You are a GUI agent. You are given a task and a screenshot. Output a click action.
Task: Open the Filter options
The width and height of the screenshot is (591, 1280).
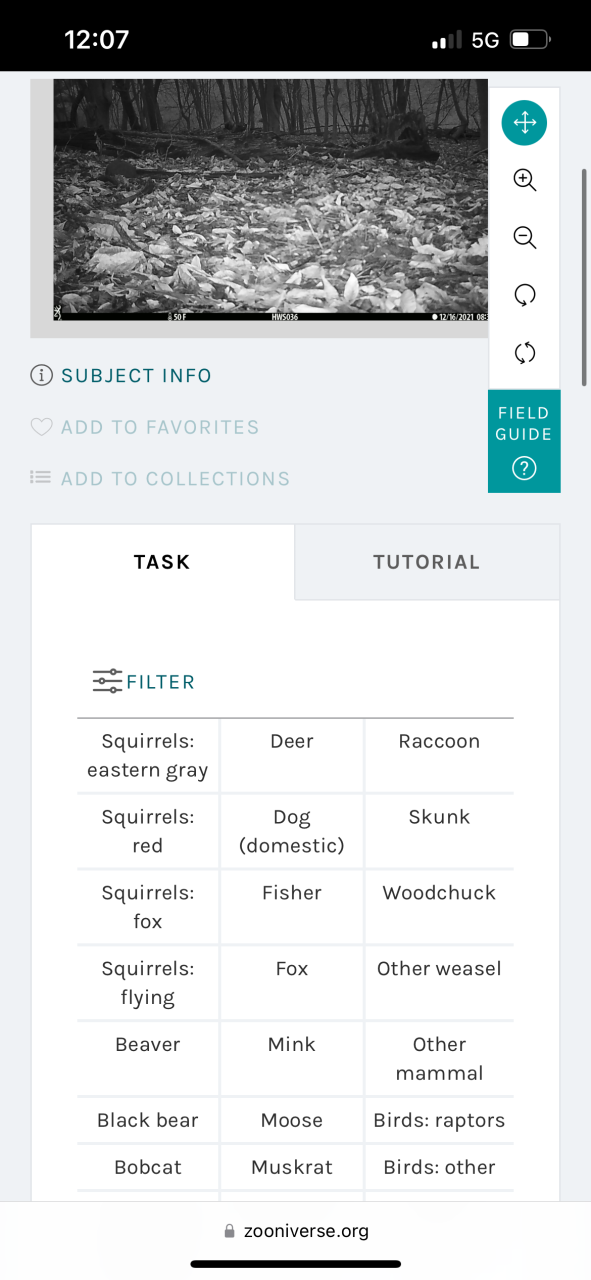pos(144,682)
